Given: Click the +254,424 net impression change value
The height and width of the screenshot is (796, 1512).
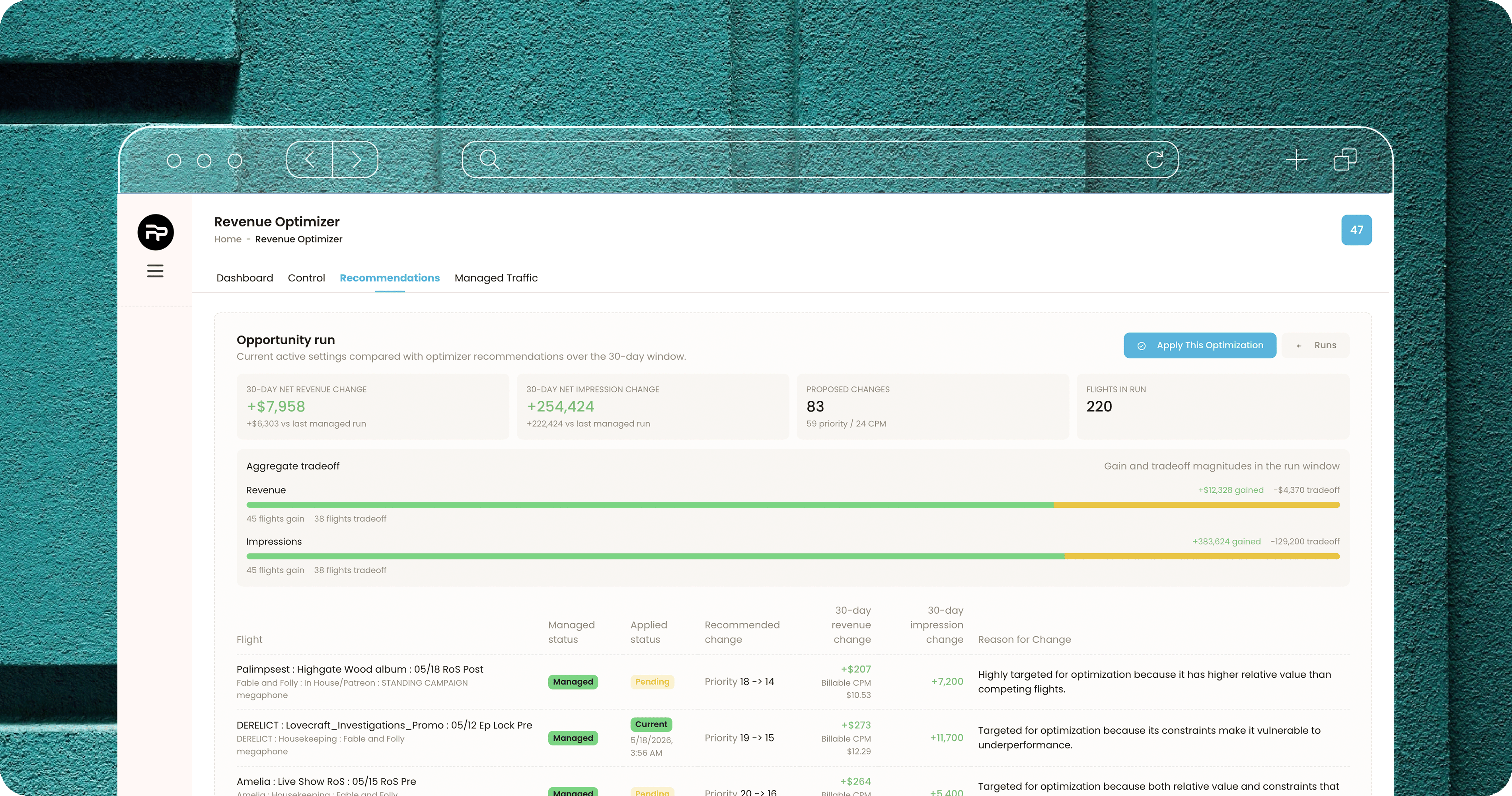Looking at the screenshot, I should pos(561,406).
